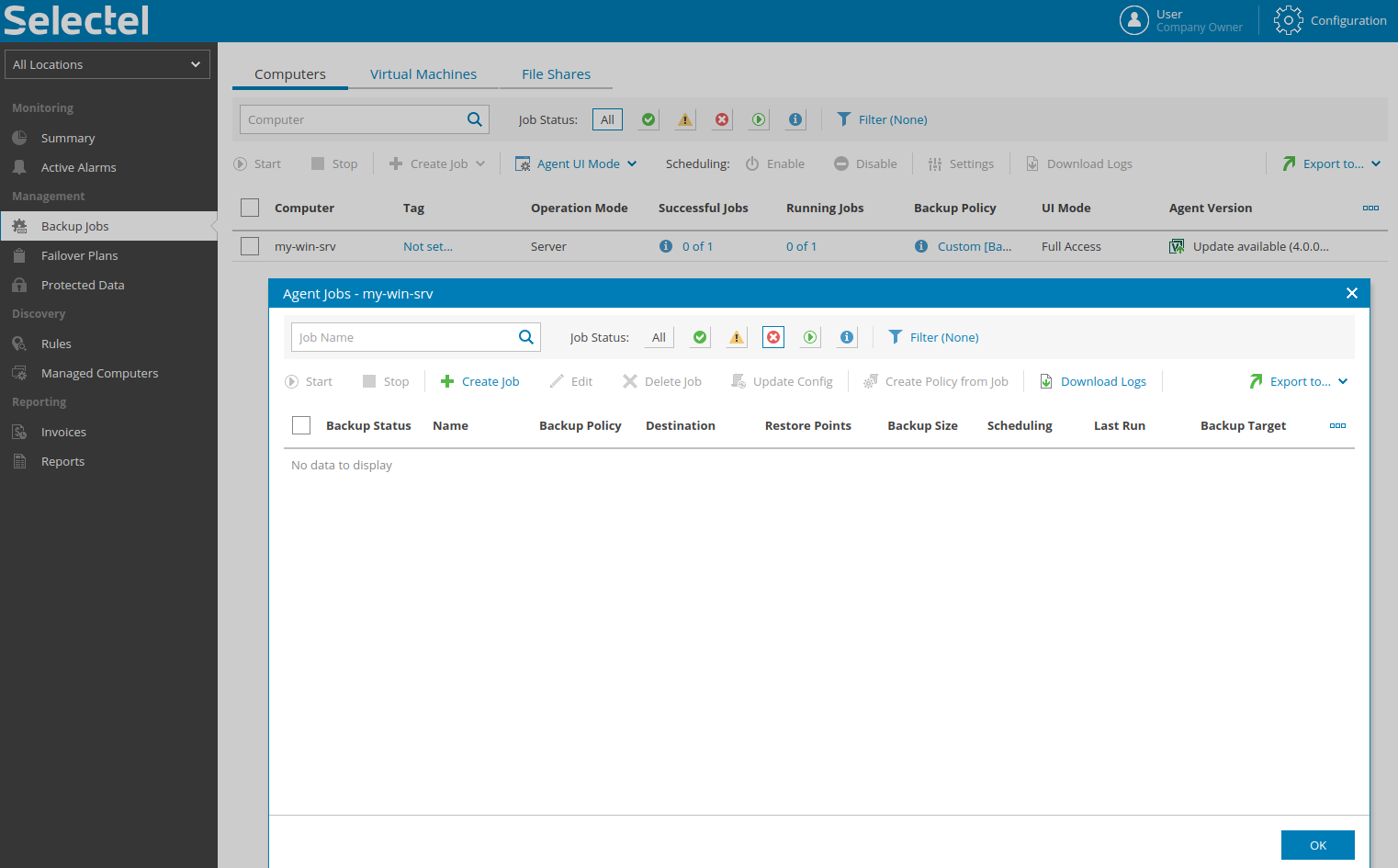Open the User Company Owner profile
This screenshot has width=1398, height=868.
(1181, 20)
